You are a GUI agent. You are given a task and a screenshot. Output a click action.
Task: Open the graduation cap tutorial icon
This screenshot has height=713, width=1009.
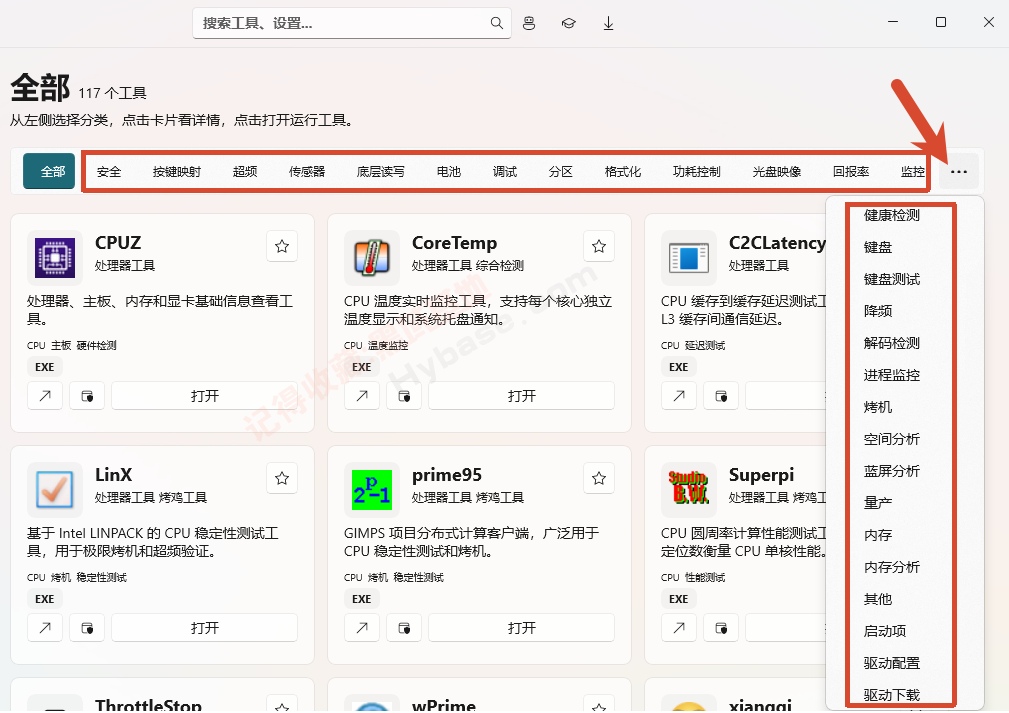[568, 23]
